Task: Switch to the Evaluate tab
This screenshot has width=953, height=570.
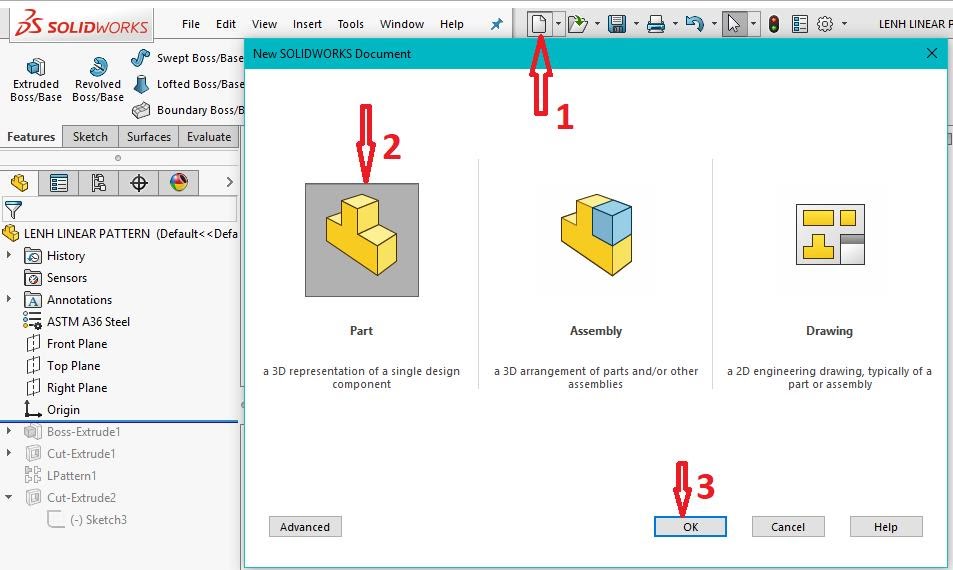Action: [x=208, y=137]
